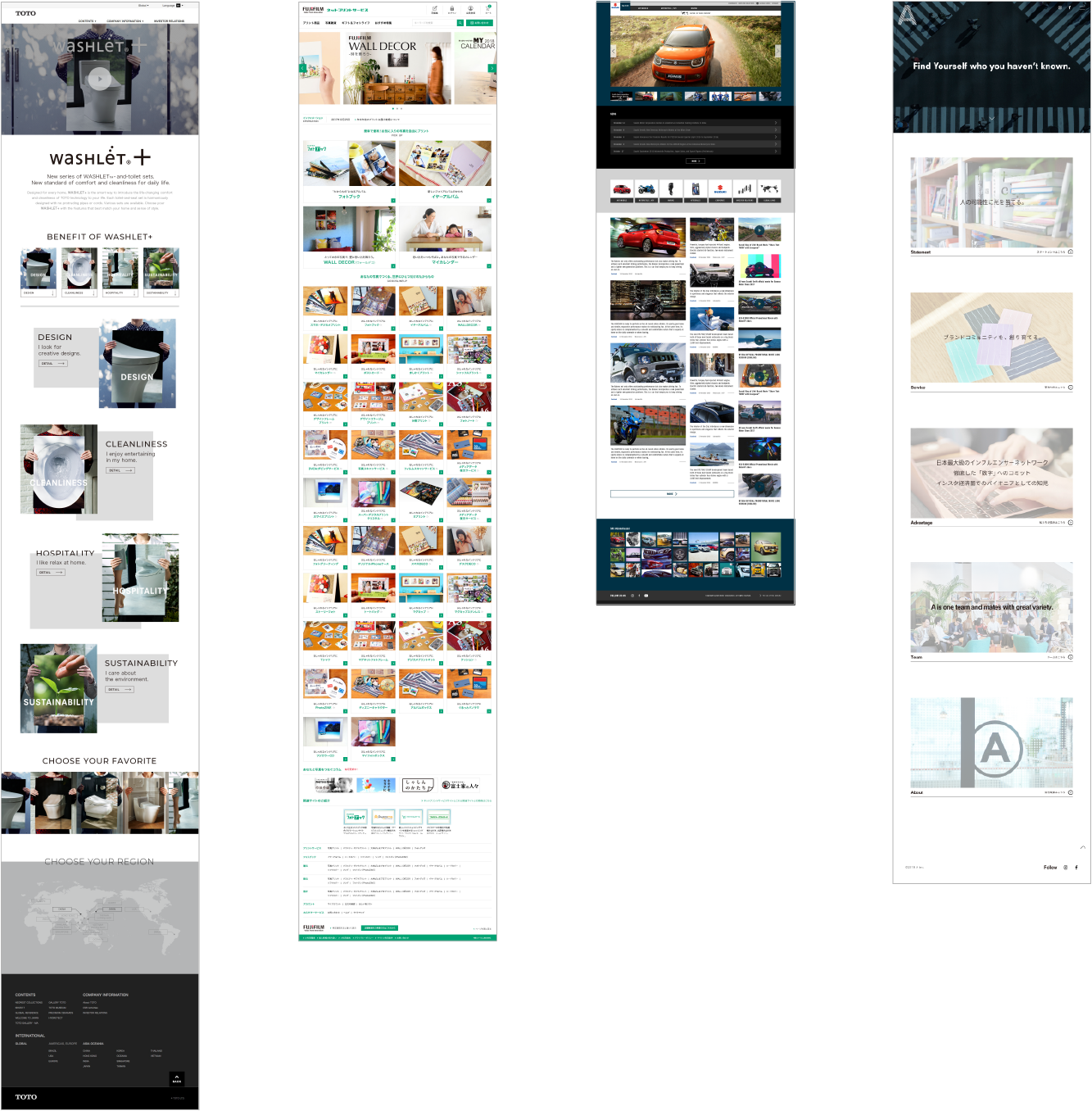Screen dimensions: 1092x1111
Task: Click DETAIL button under HOSPITALITY section
Action: point(50,572)
